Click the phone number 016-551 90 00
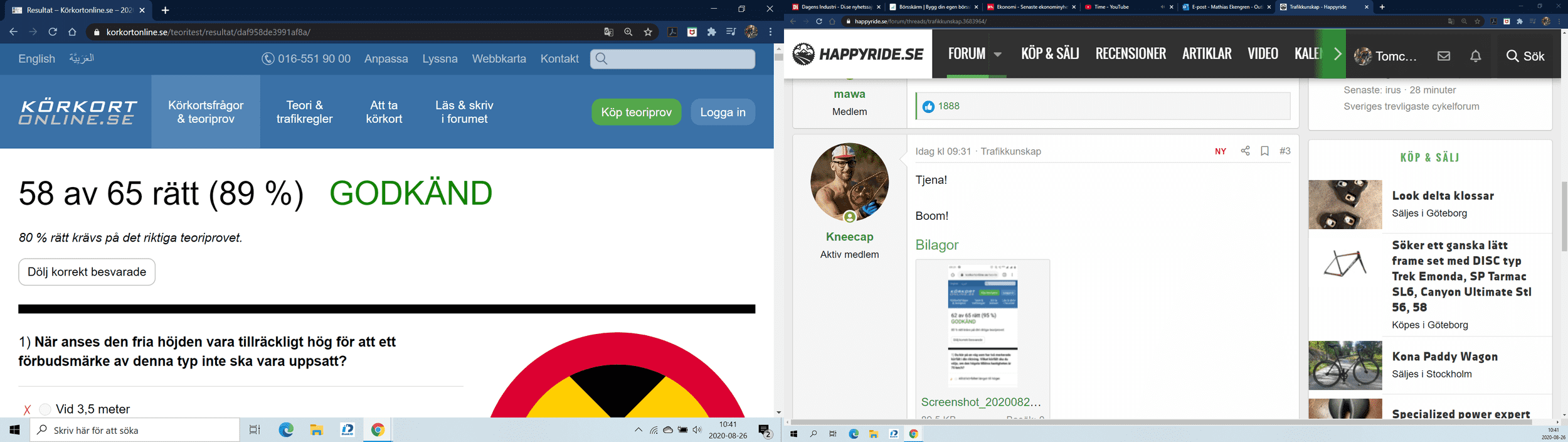Image resolution: width=1568 pixels, height=442 pixels. 306,58
